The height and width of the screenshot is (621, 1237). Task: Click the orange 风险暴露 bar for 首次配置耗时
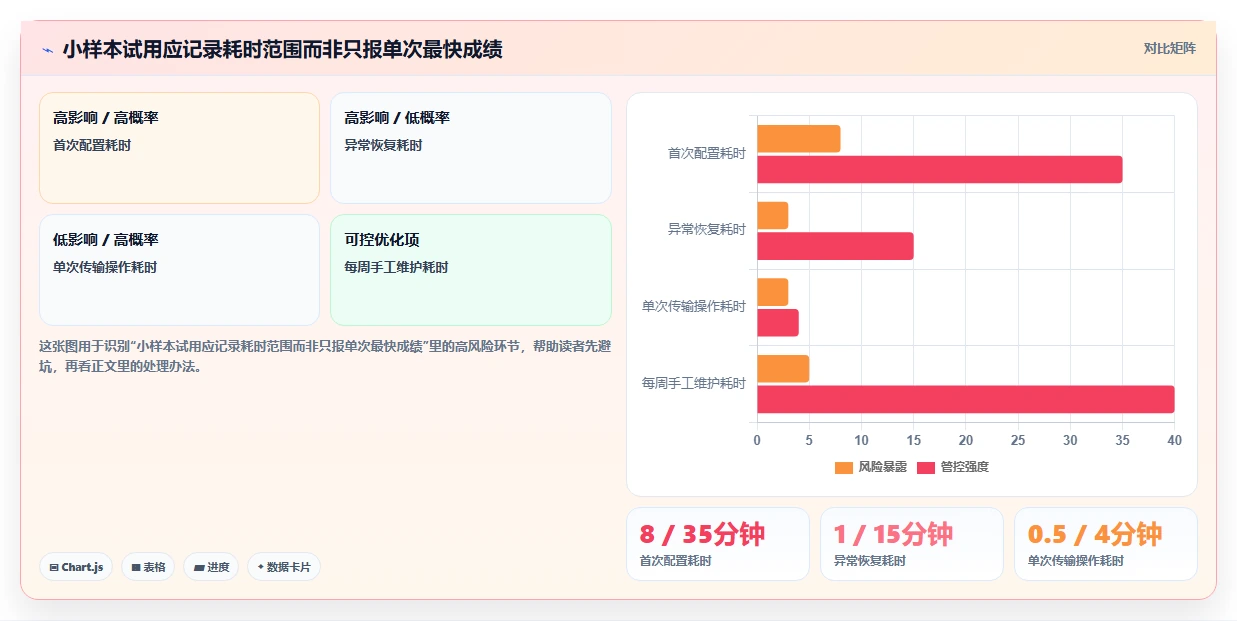[798, 139]
